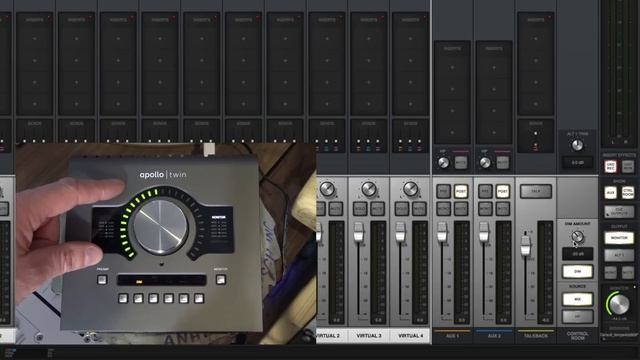Viewport: 640px width, 360px height.
Task: Mute the Virtual 3 channel
Action: click(x=378, y=209)
